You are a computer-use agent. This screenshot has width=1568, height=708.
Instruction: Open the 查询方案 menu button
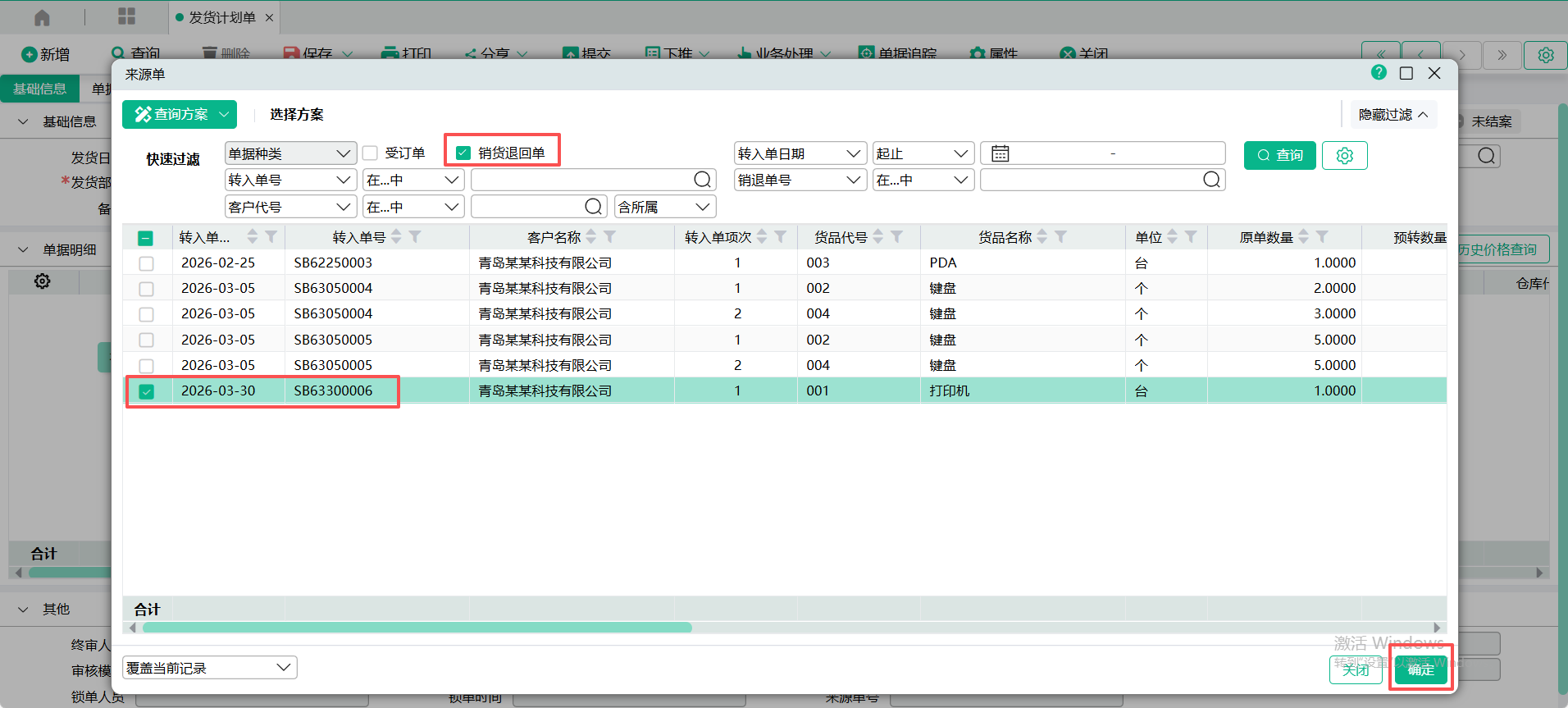(x=179, y=114)
